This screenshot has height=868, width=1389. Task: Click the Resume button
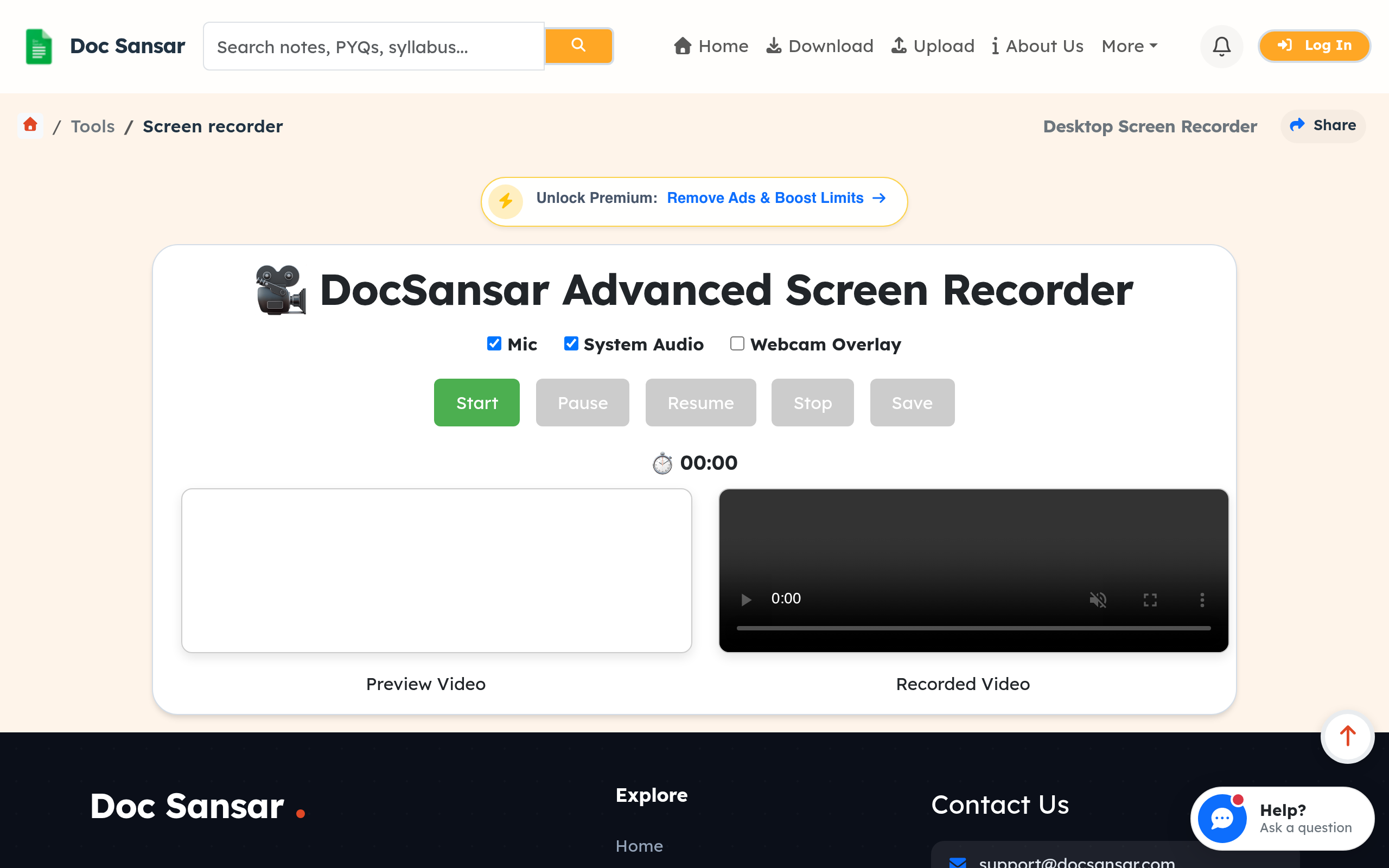point(700,403)
